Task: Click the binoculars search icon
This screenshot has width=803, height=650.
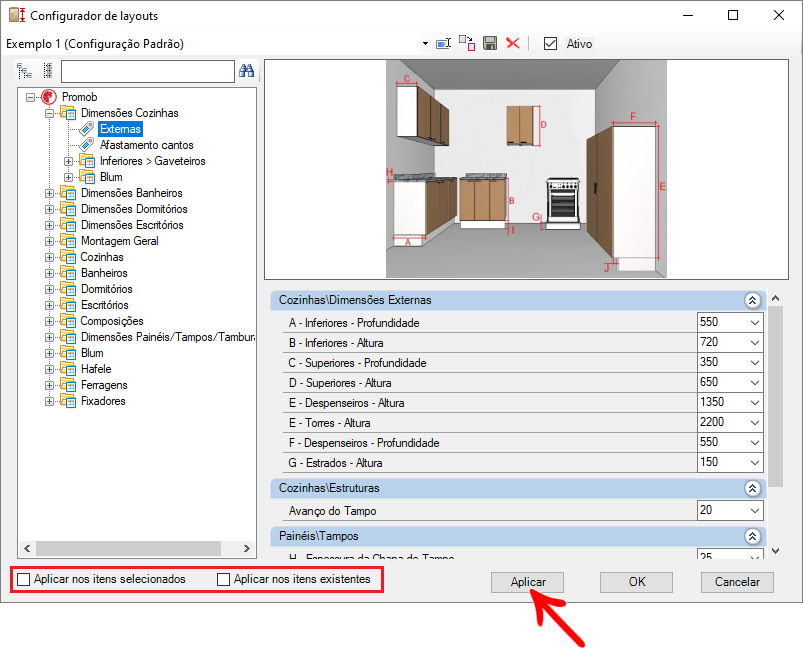Action: [x=247, y=71]
